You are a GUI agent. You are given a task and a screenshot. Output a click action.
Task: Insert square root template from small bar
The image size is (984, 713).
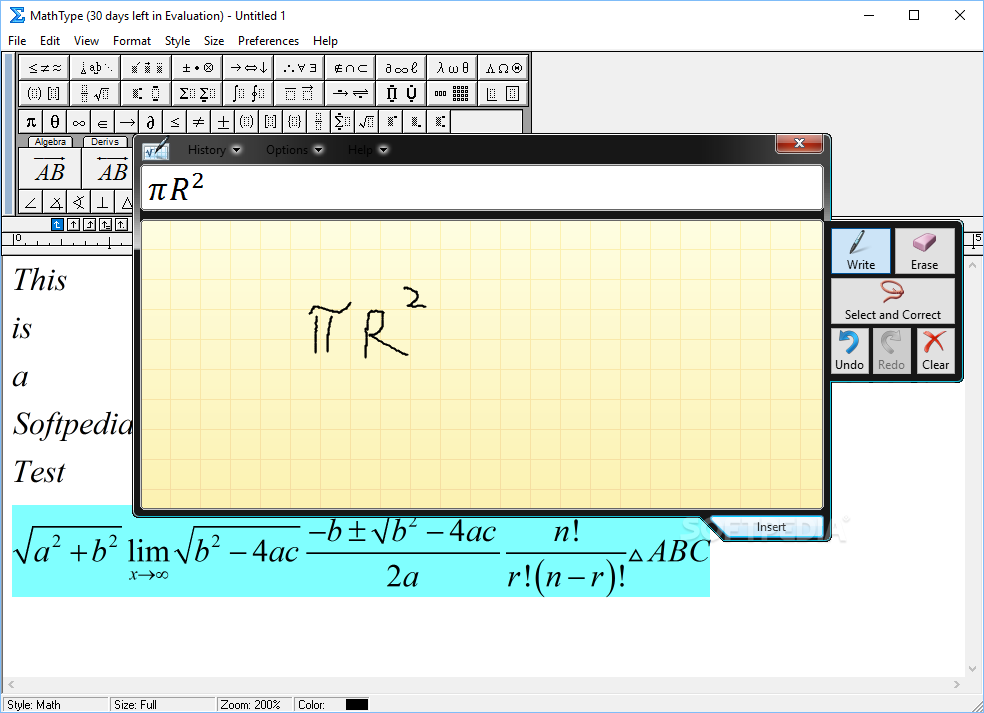coord(366,122)
